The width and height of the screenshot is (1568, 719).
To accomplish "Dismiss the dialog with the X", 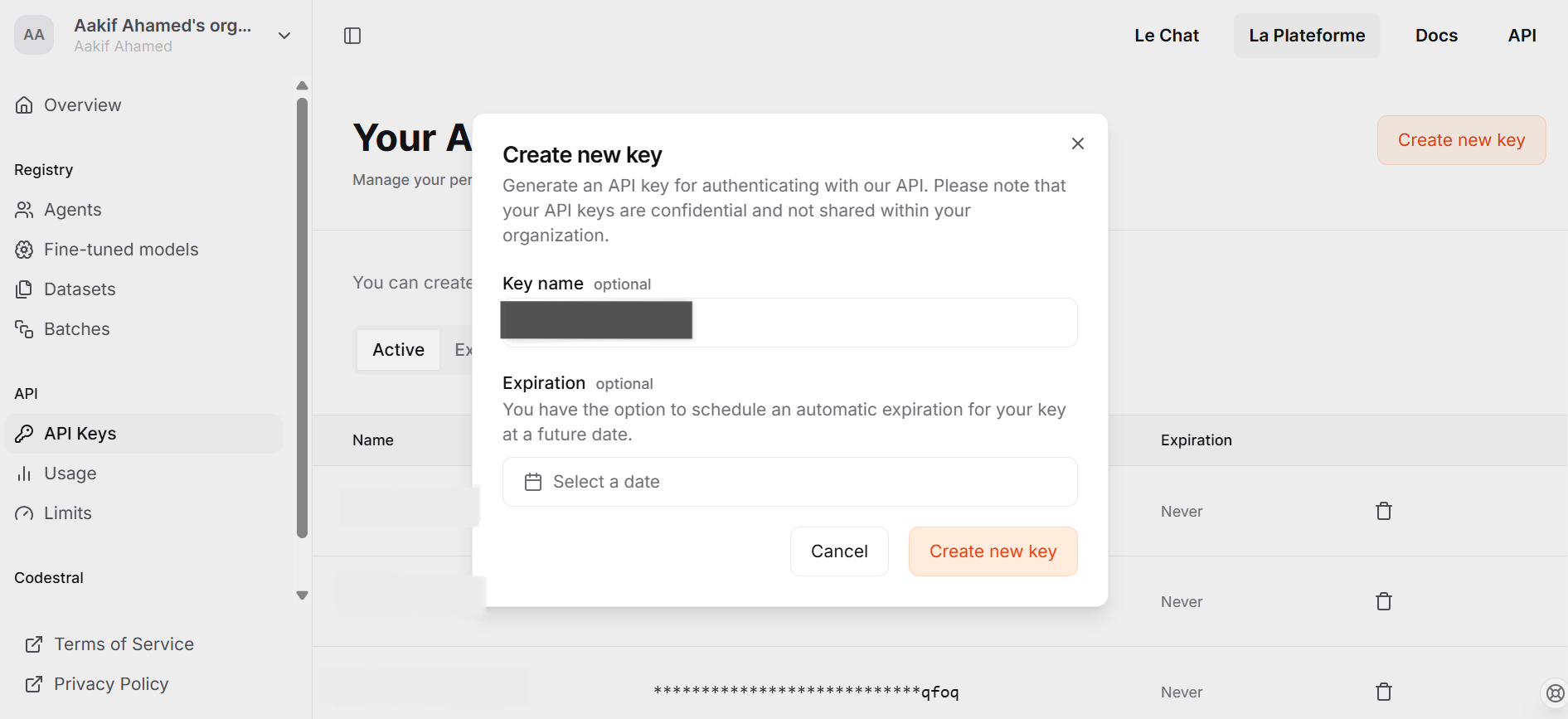I will click(x=1077, y=143).
